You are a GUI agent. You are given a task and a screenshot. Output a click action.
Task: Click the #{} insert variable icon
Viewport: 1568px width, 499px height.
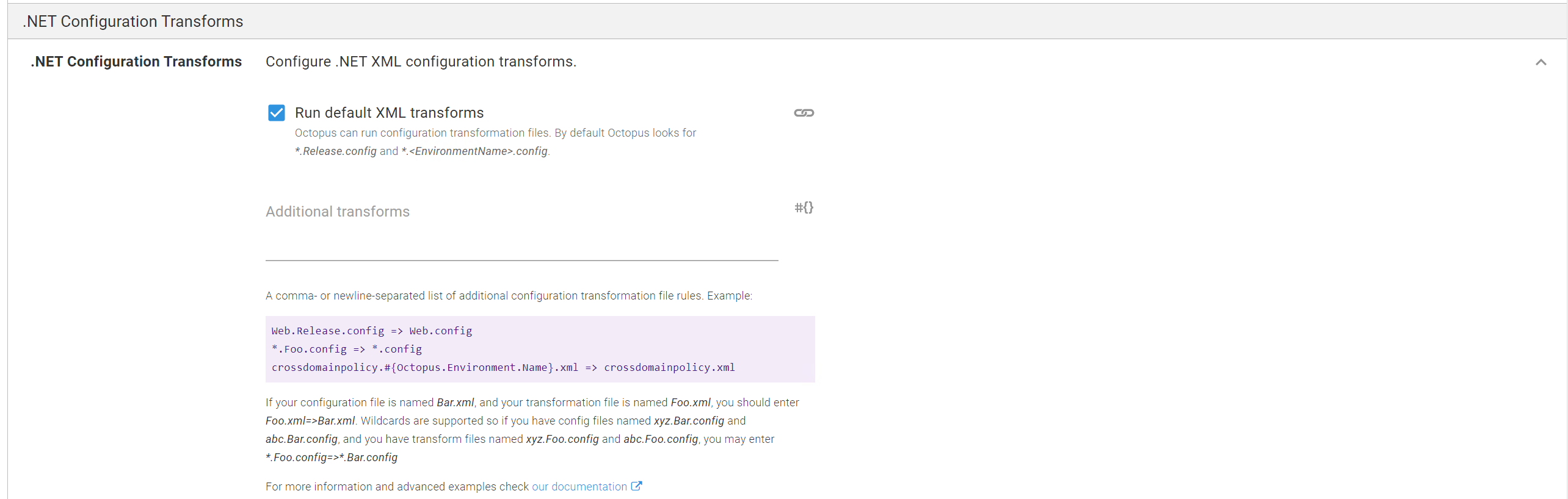click(804, 207)
